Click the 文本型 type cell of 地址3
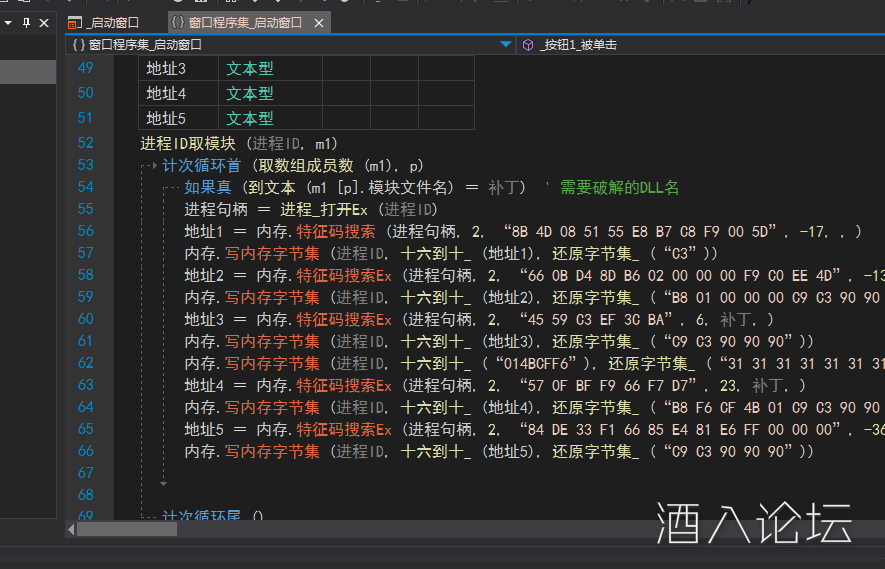 249,69
